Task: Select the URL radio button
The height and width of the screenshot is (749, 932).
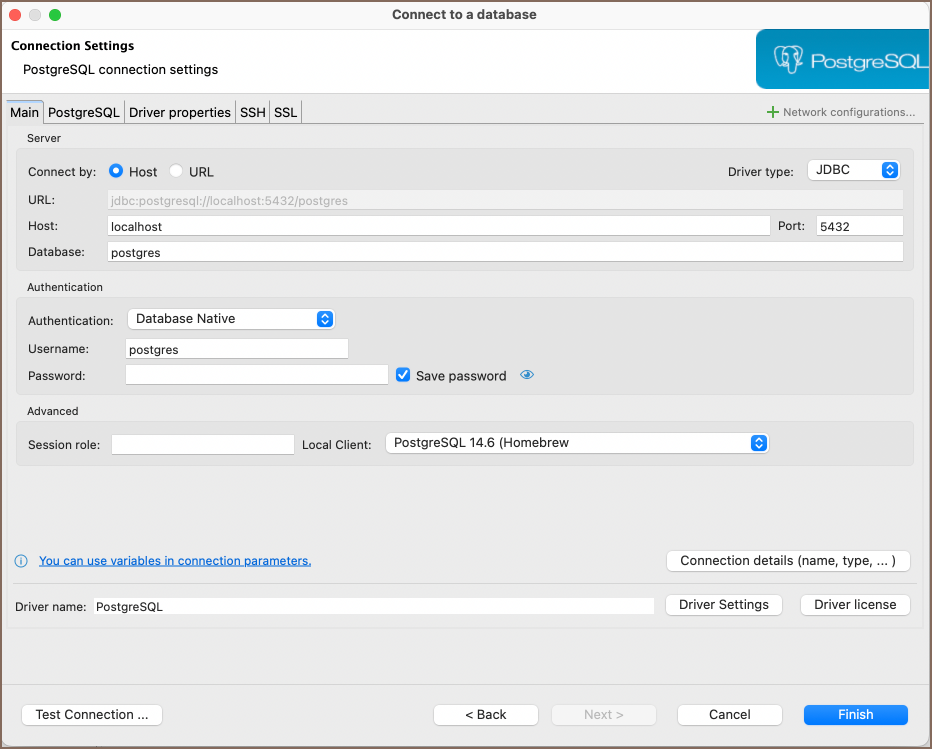Action: click(176, 171)
